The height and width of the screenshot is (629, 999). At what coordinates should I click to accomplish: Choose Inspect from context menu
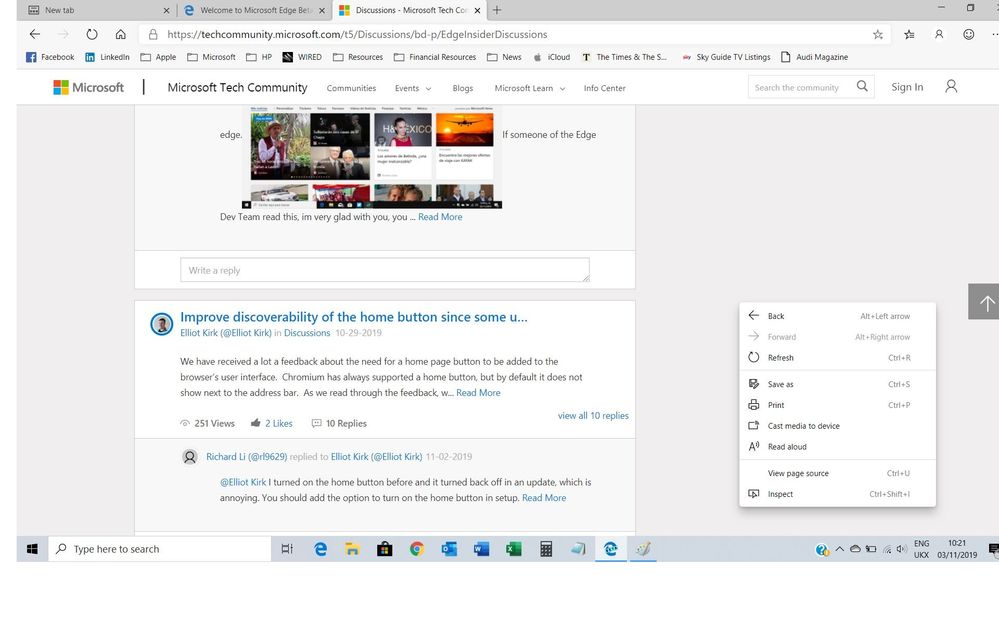837,494
